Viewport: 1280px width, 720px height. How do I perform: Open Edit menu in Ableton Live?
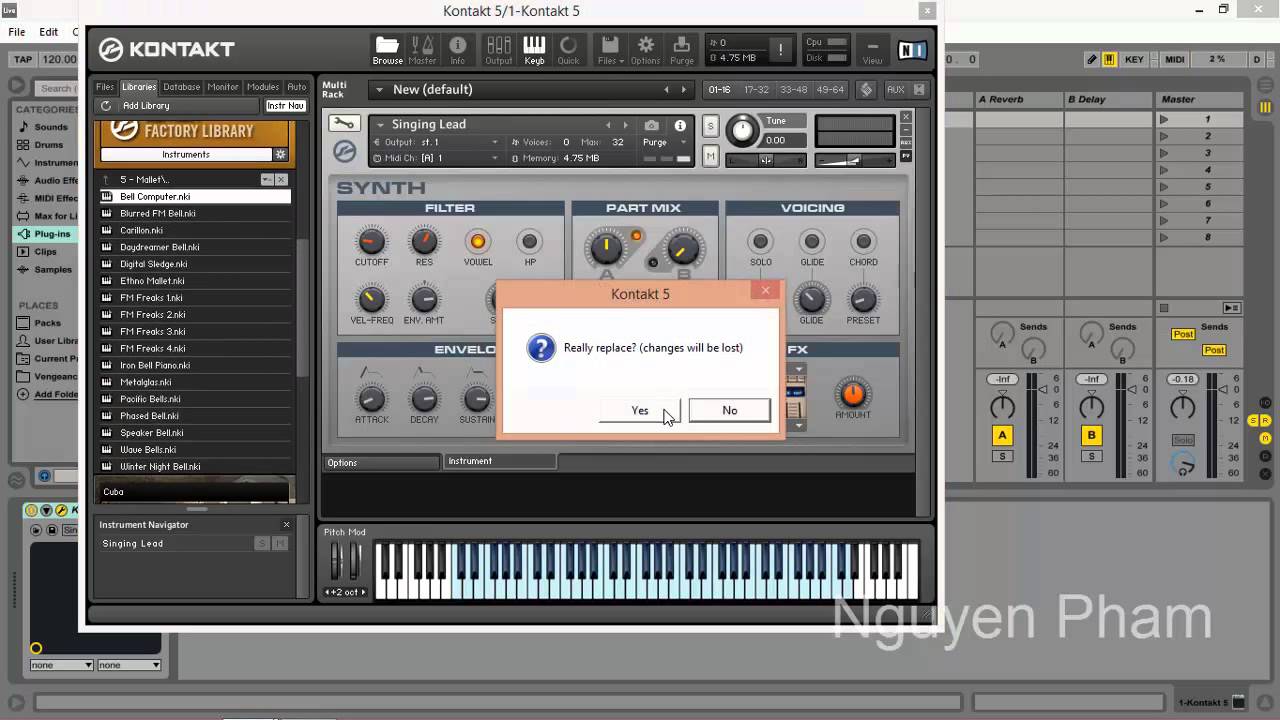click(x=48, y=32)
